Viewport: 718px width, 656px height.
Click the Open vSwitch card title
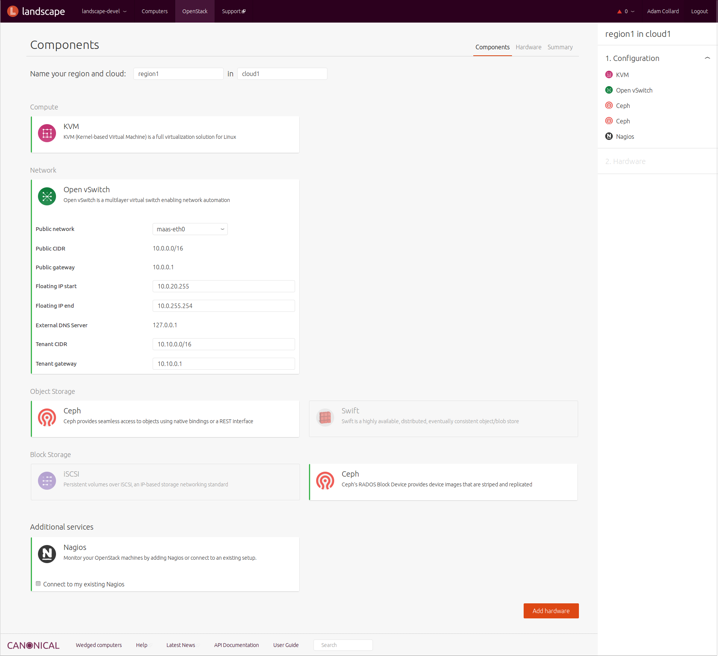87,190
